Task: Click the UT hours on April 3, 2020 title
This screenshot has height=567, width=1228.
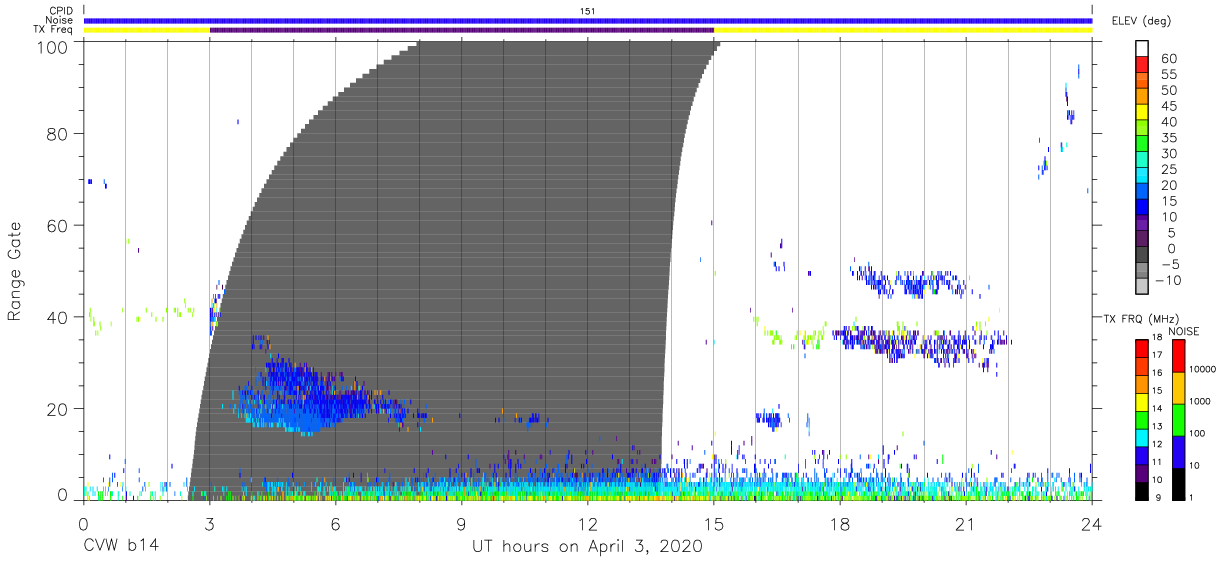Action: [588, 547]
